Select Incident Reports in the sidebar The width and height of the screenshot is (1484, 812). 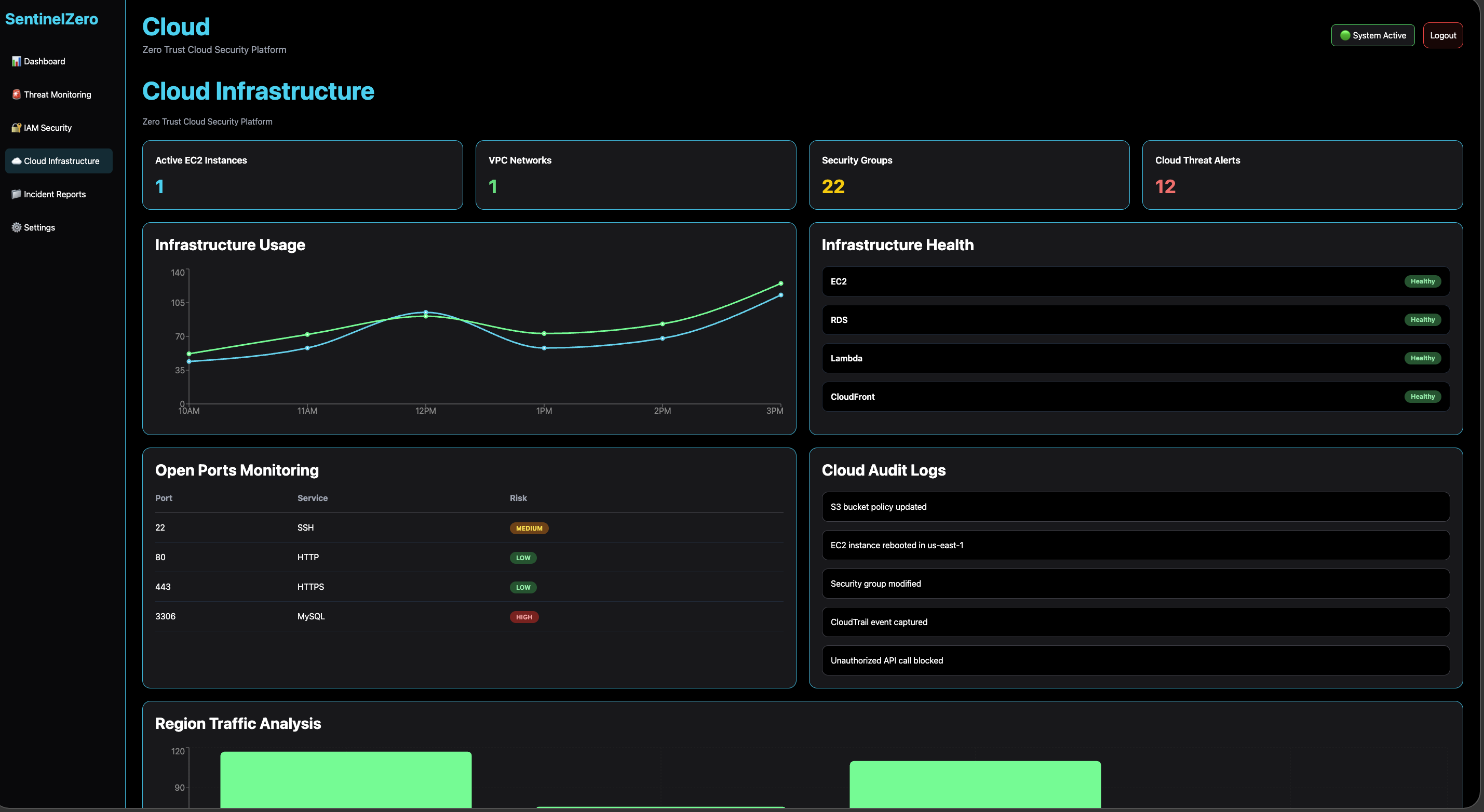[x=59, y=194]
